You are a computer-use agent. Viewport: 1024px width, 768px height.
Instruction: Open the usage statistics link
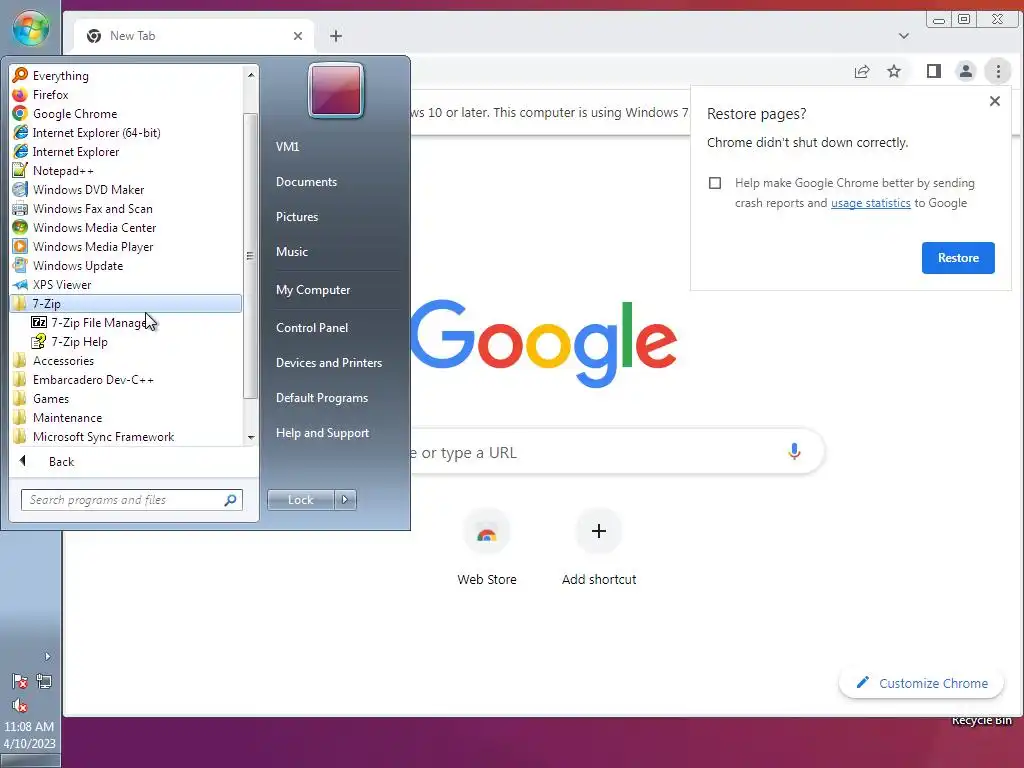(871, 203)
